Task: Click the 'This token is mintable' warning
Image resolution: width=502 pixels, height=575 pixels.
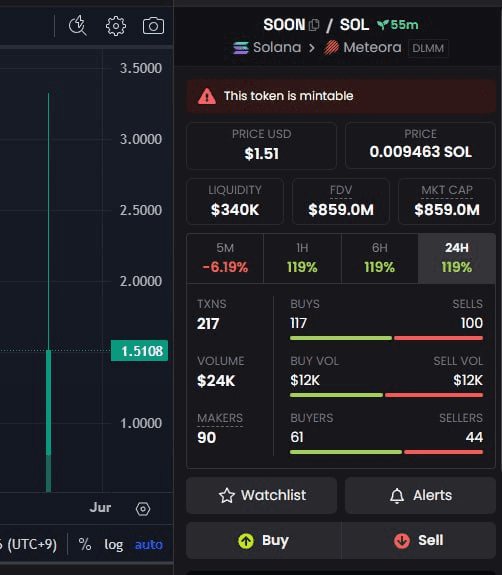Action: click(x=341, y=96)
